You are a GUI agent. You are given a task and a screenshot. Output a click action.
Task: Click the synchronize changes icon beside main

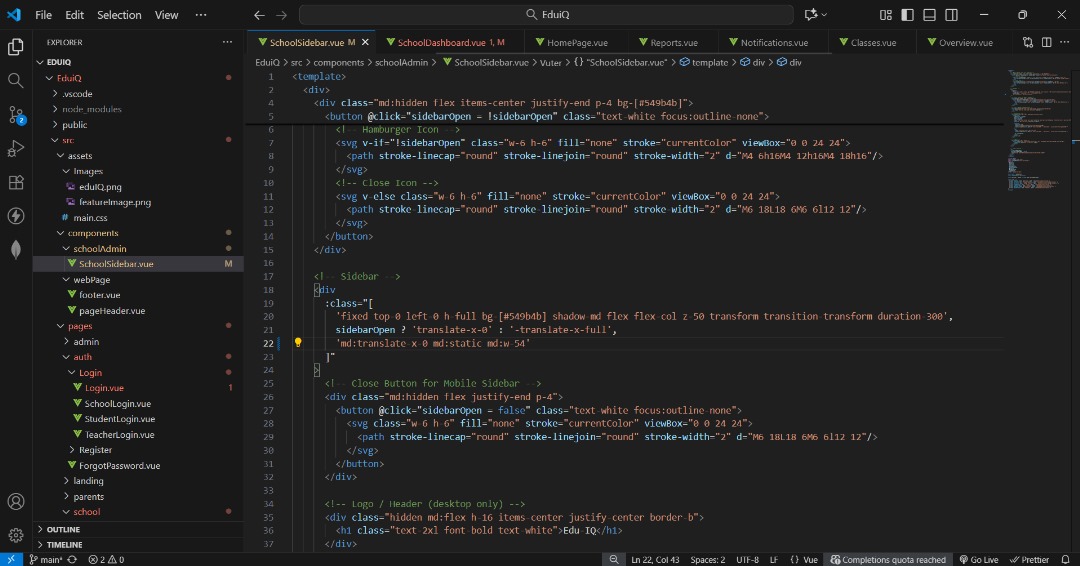[72, 559]
